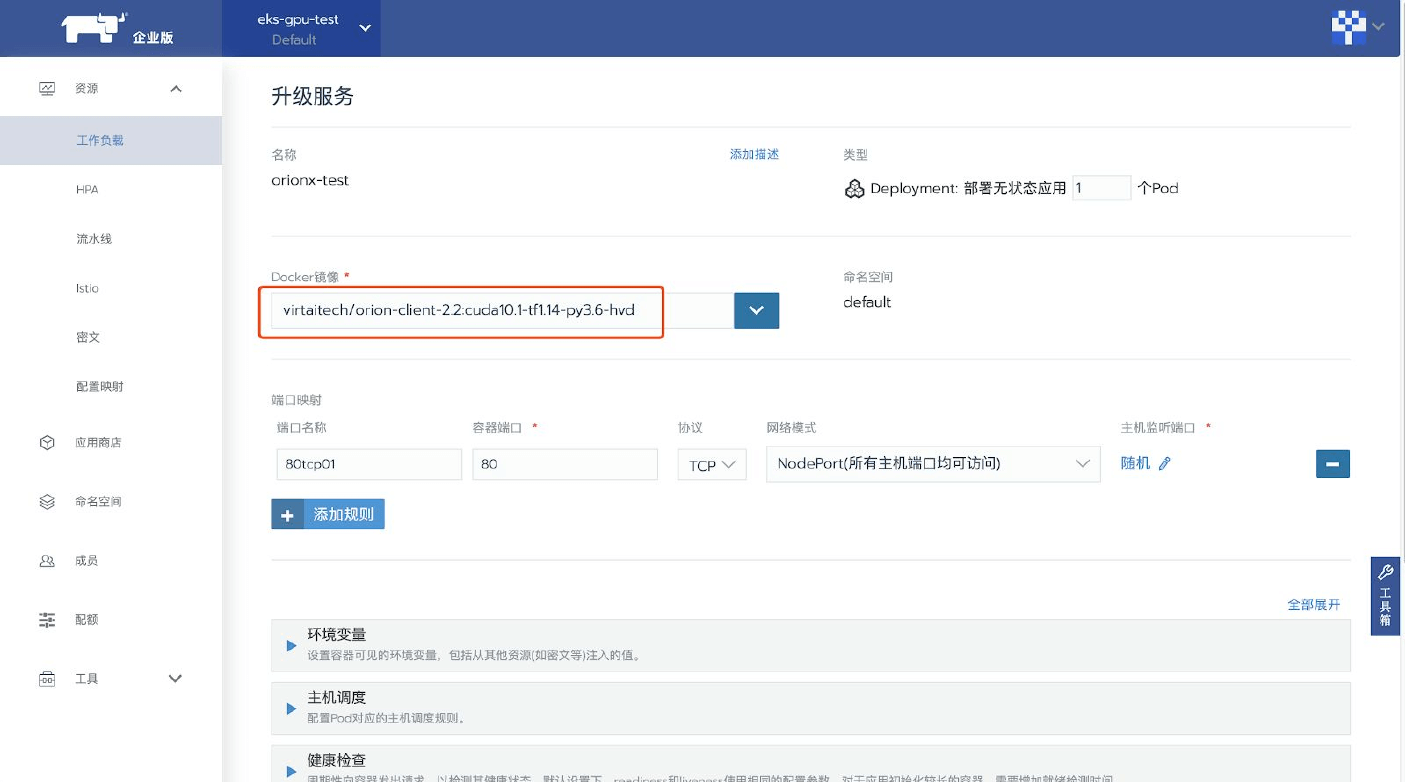Click the container port field with value 80
1405x782 pixels.
pyautogui.click(x=565, y=464)
